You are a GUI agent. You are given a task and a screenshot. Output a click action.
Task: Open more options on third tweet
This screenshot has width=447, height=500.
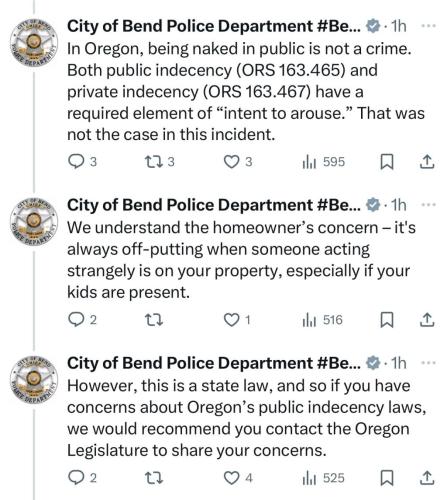(x=429, y=363)
